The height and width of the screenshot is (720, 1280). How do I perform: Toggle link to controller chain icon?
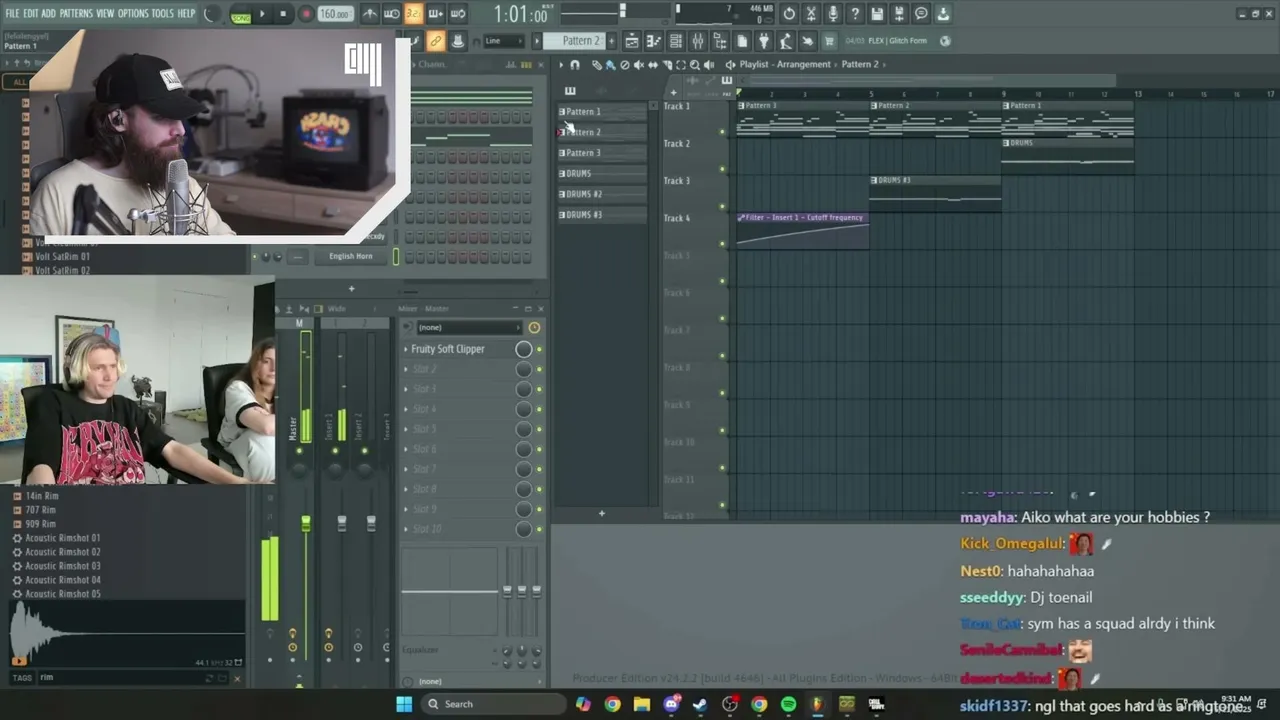click(x=435, y=41)
